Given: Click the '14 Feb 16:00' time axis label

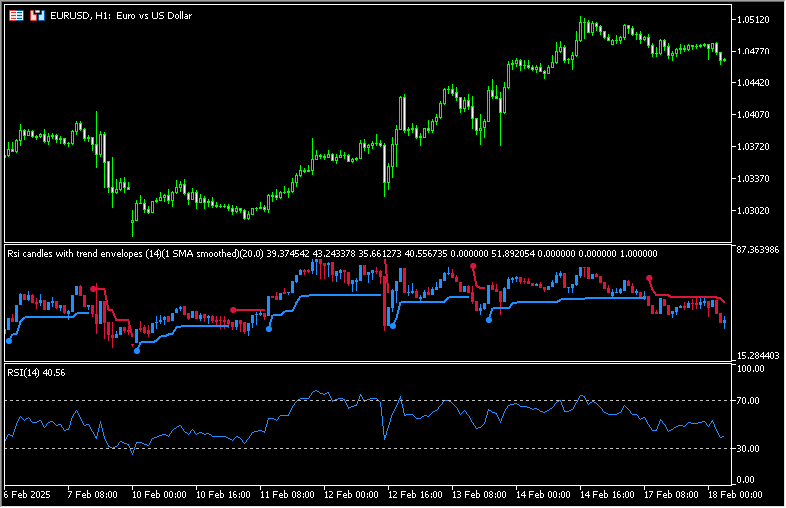Looking at the screenshot, I should tap(607, 495).
